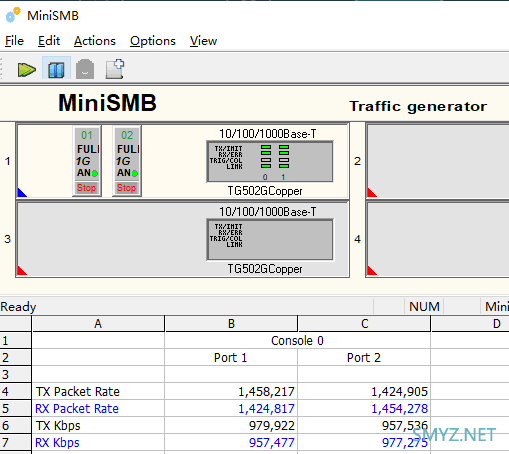Open the File menu
The height and width of the screenshot is (454, 509).
[x=14, y=41]
